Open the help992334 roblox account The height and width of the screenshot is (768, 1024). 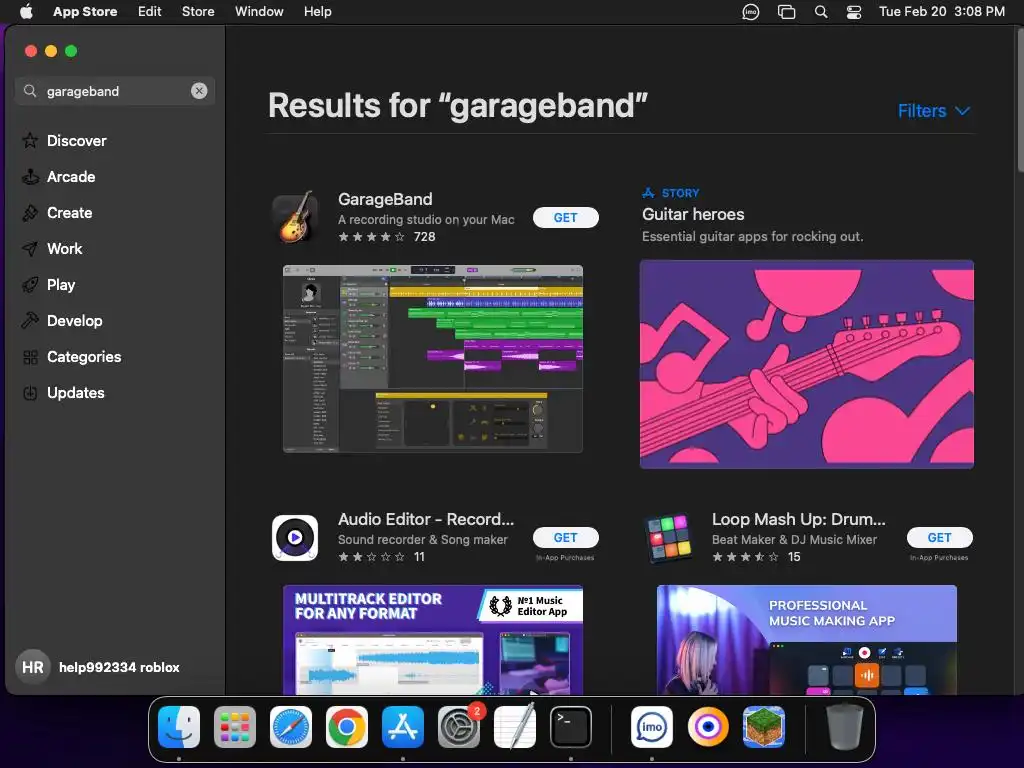click(119, 667)
